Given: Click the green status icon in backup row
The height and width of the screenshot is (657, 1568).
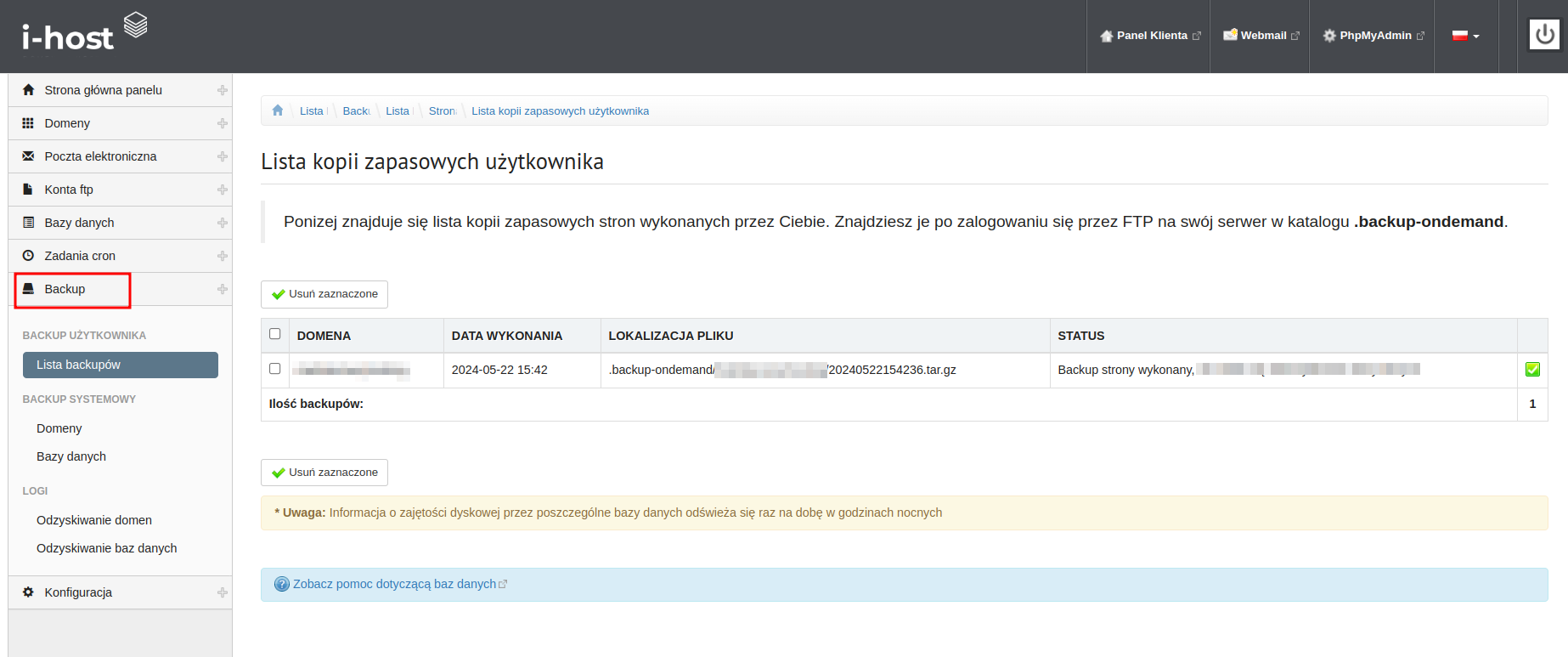Looking at the screenshot, I should 1532,370.
